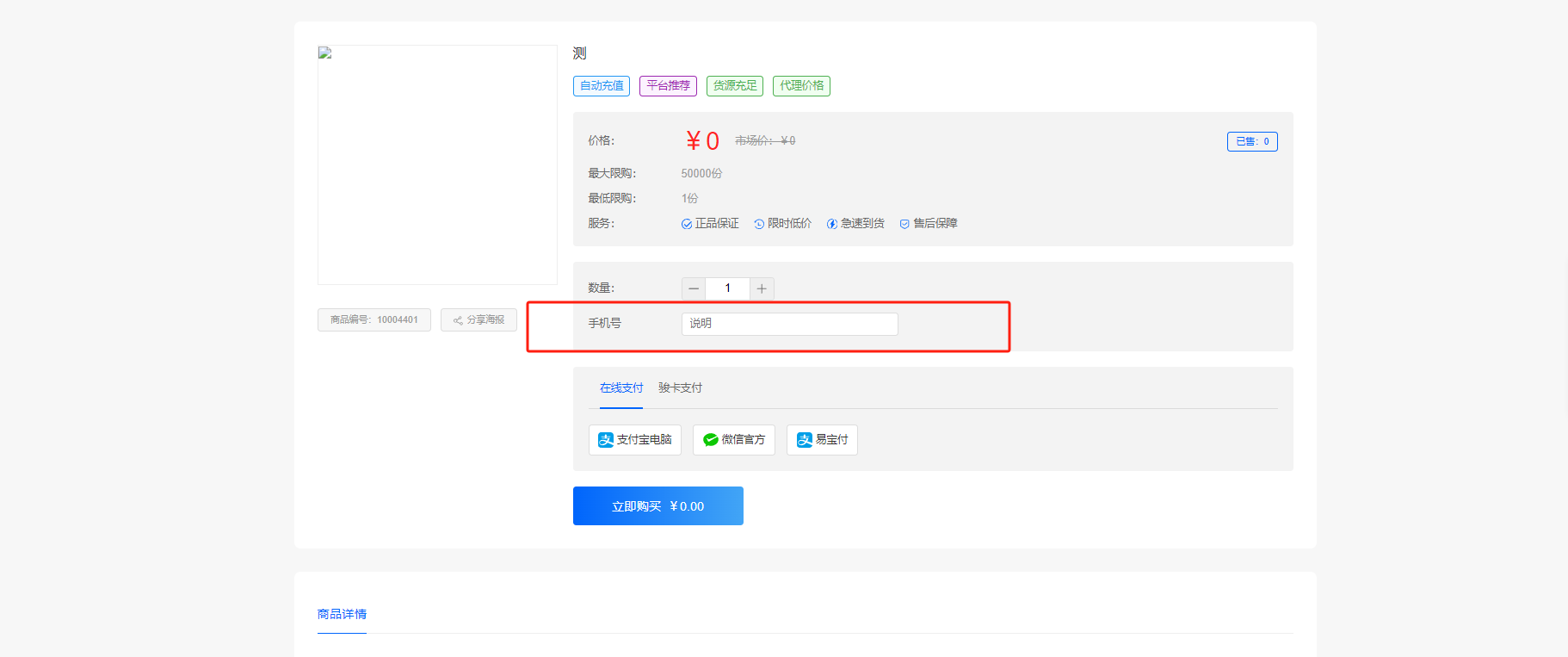Image resolution: width=1568 pixels, height=657 pixels.
Task: Increase quantity with the plus button
Action: click(762, 288)
